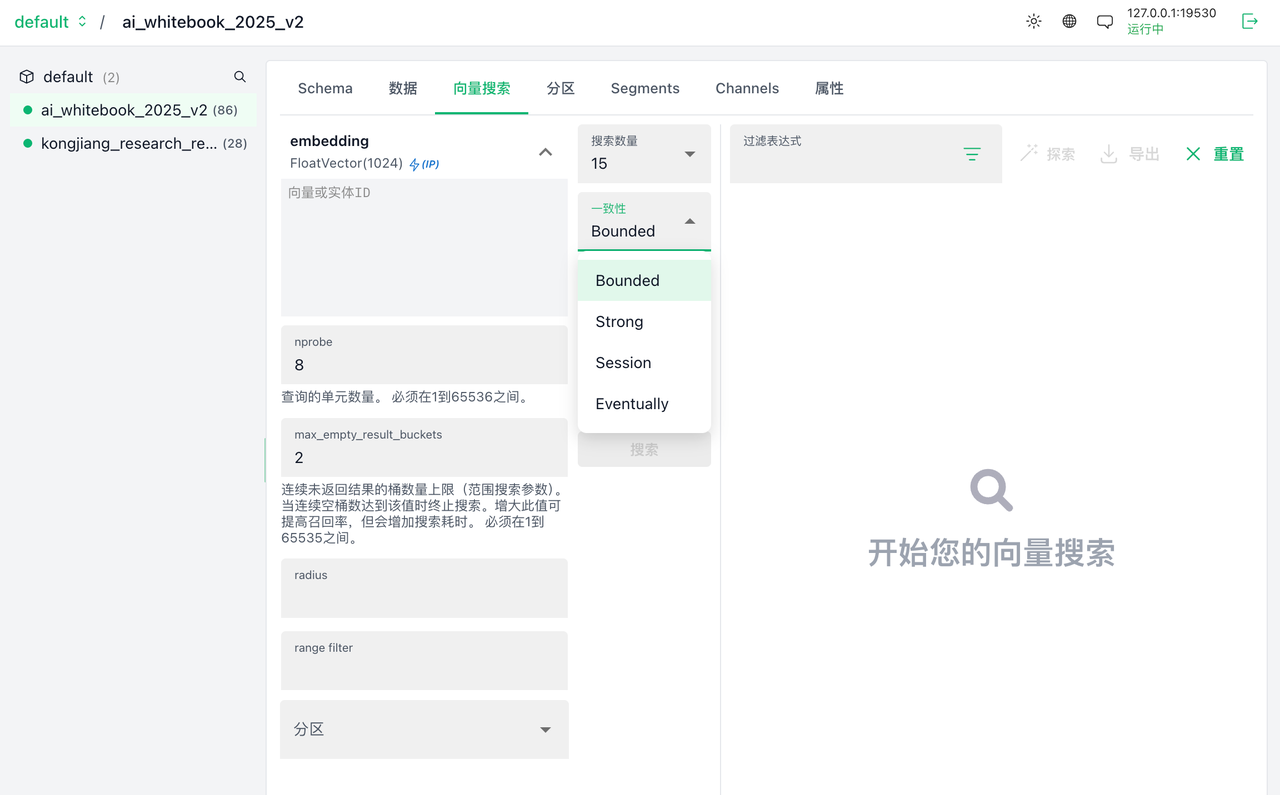Open the partition dropdown

424,729
